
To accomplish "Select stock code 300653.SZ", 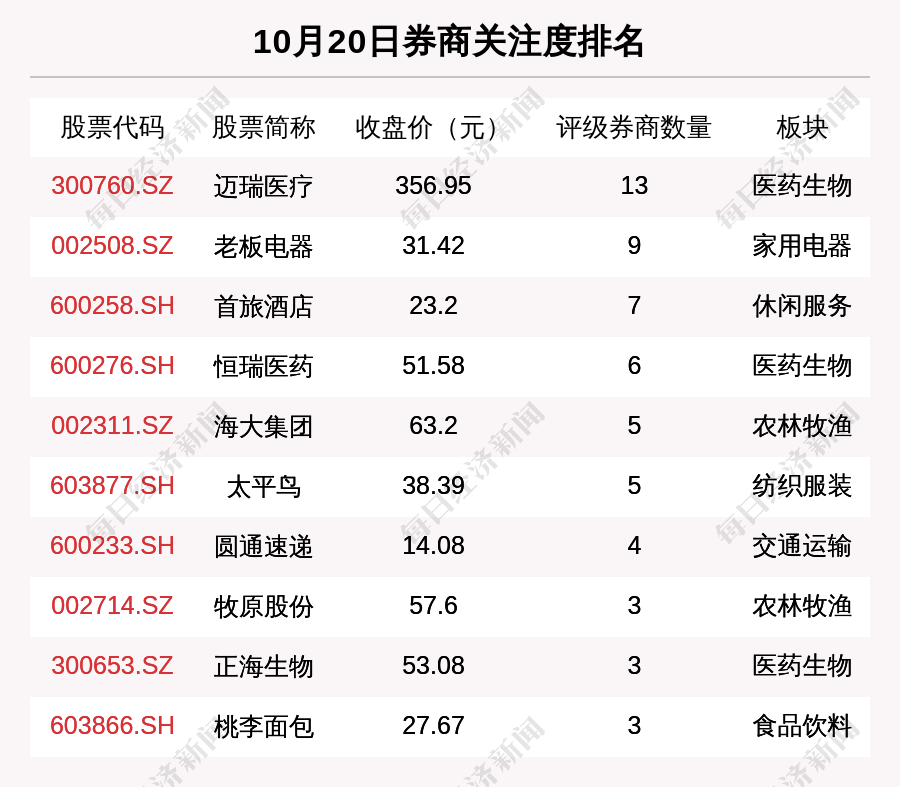I will point(112,666).
